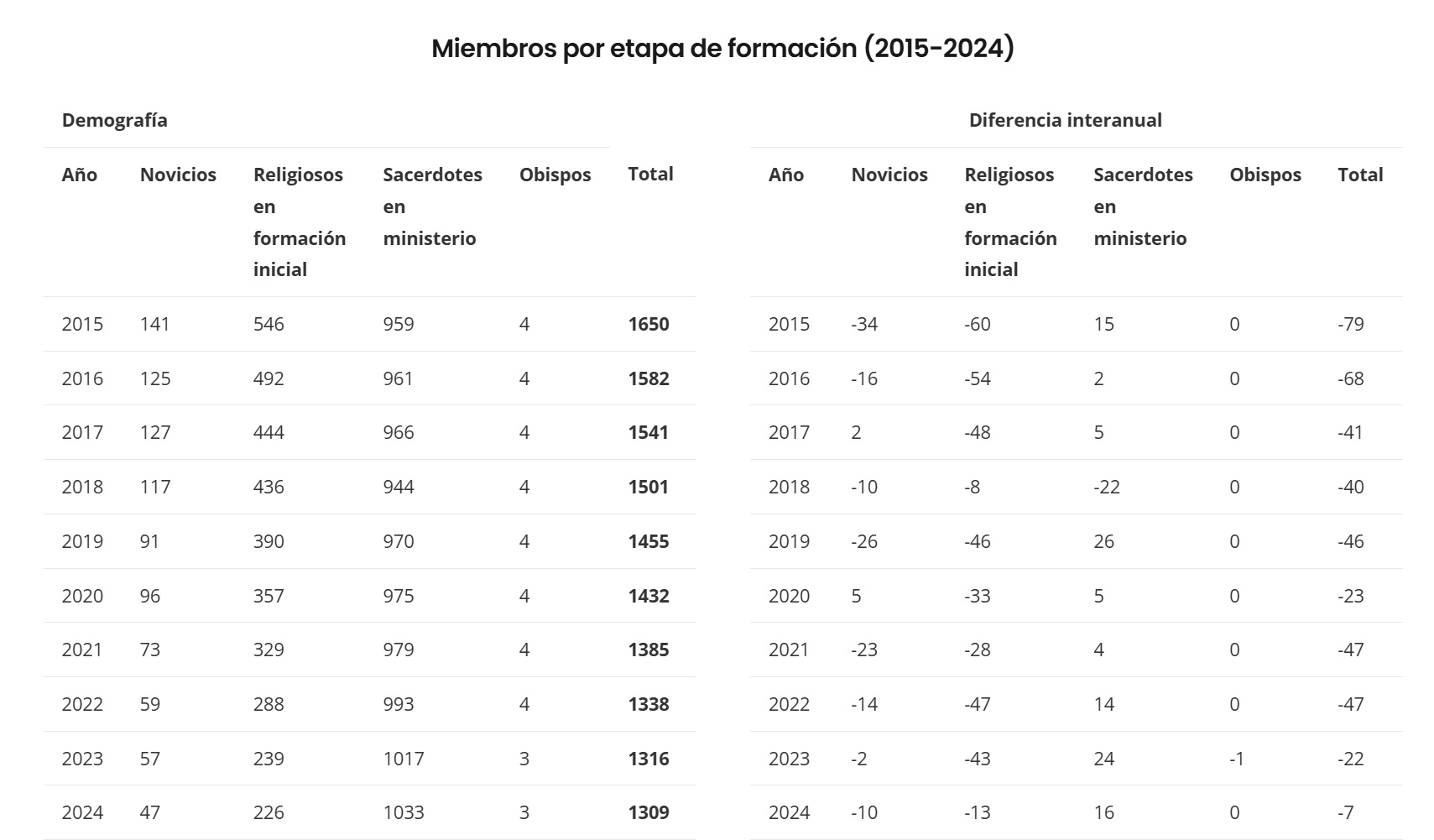The height and width of the screenshot is (840, 1434).
Task: Click the page title 'Miembros por etapa de formación'
Action: (722, 48)
